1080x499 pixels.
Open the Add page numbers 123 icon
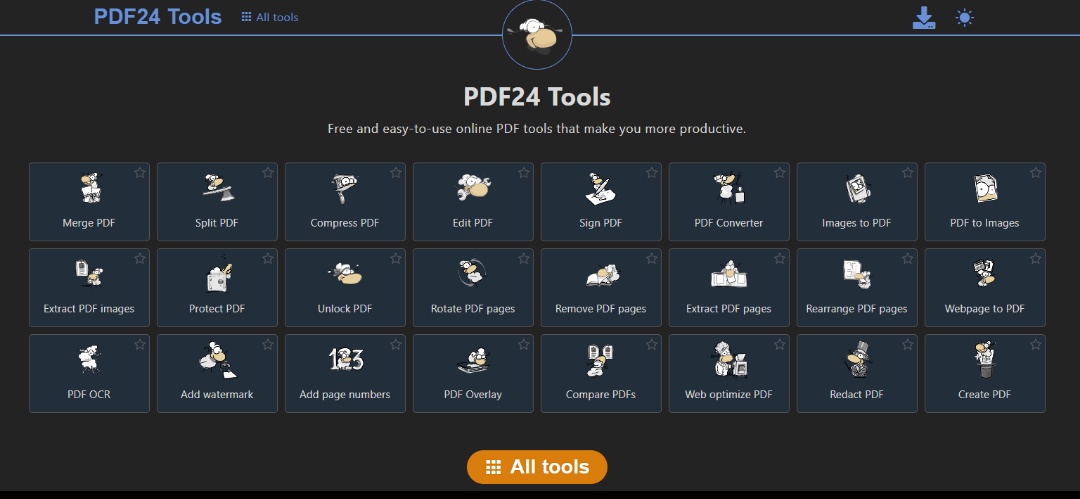[345, 358]
